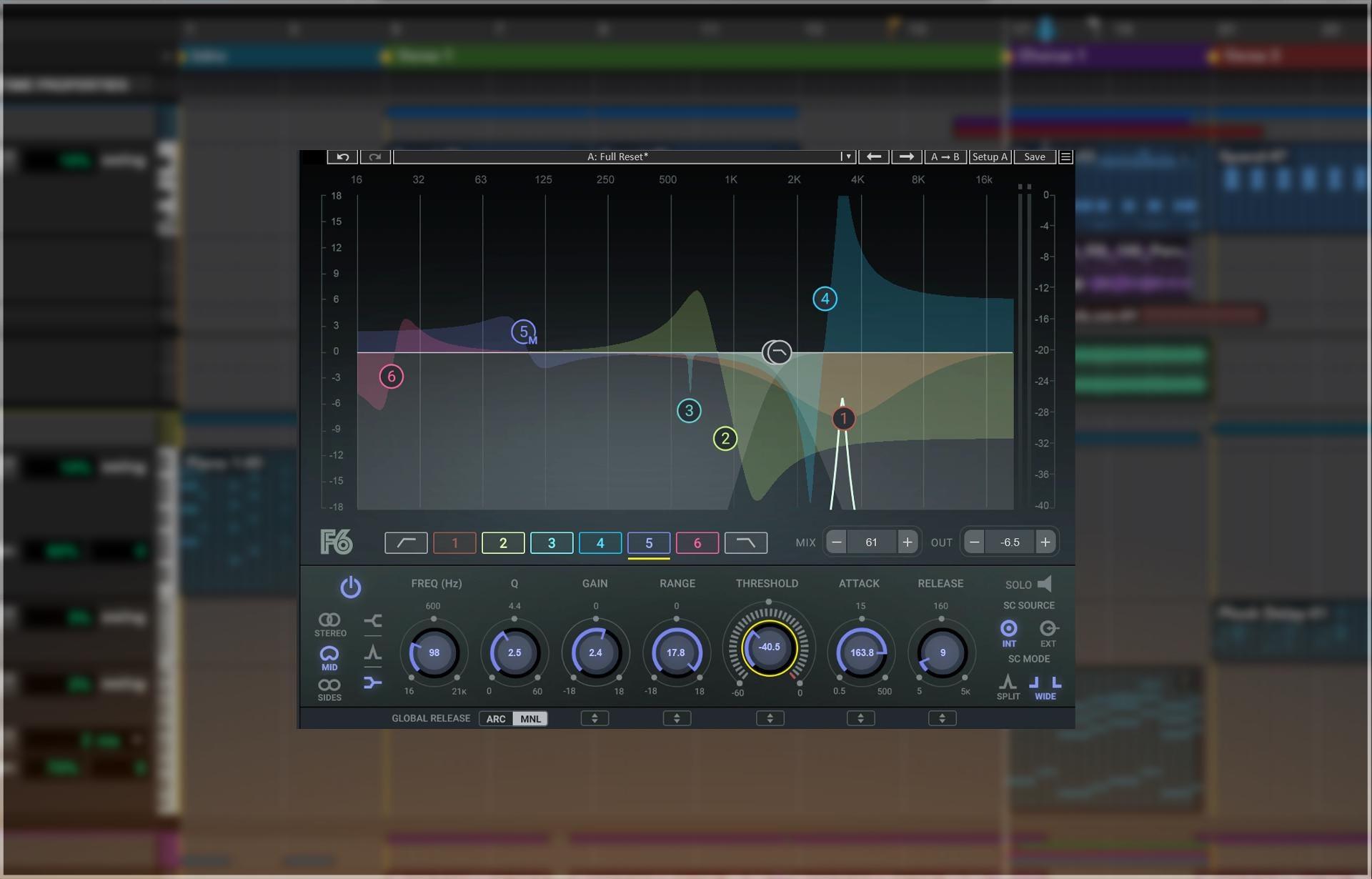This screenshot has width=1372, height=879.
Task: Set band to STEREO mode
Action: click(330, 625)
